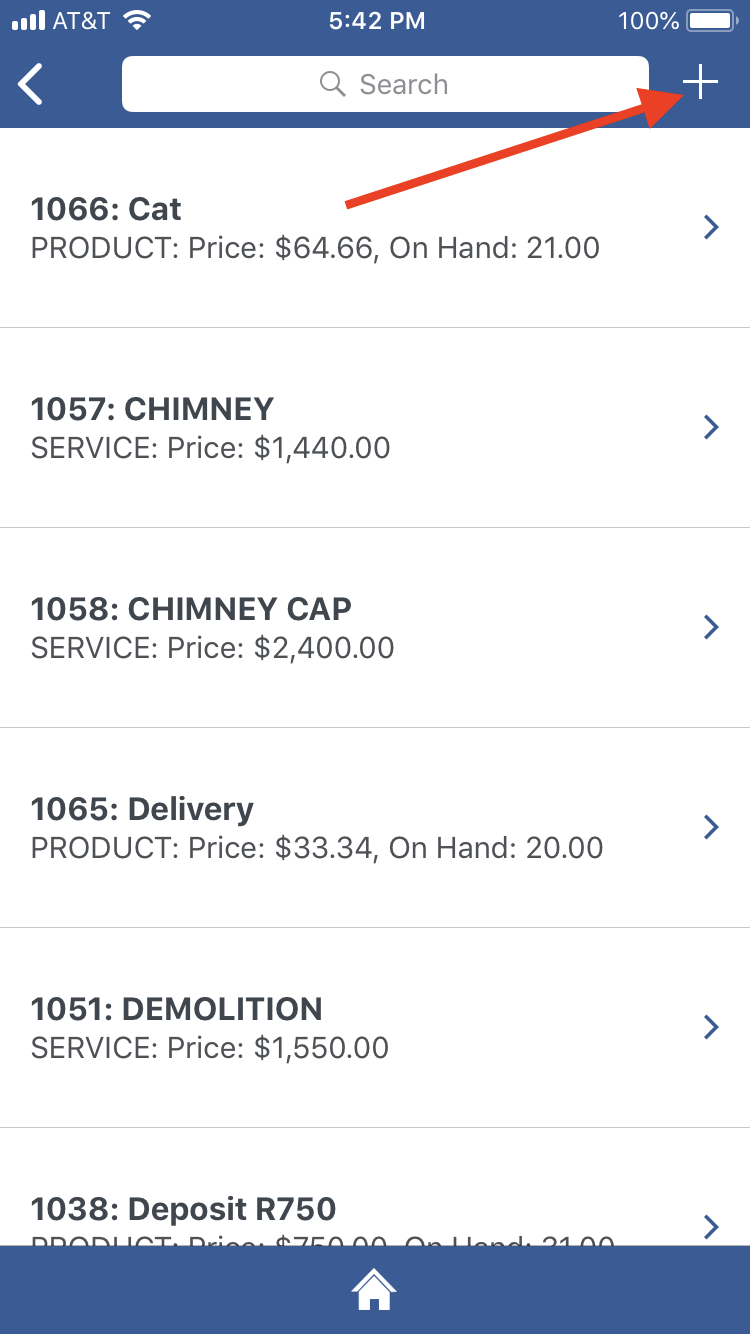
Task: Tap the battery status icon
Action: point(713,21)
